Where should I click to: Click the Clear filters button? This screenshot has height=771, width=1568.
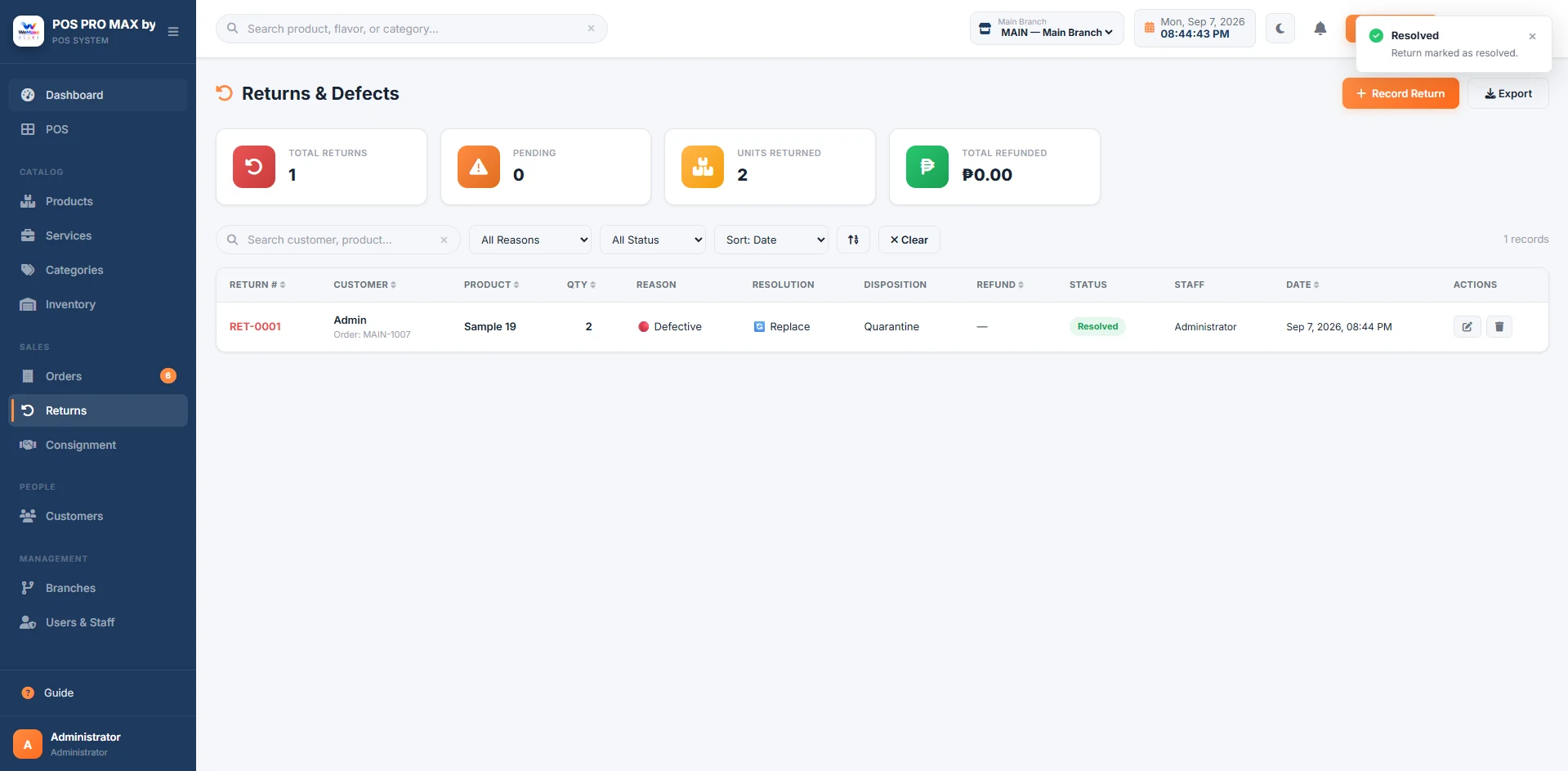[x=909, y=240]
